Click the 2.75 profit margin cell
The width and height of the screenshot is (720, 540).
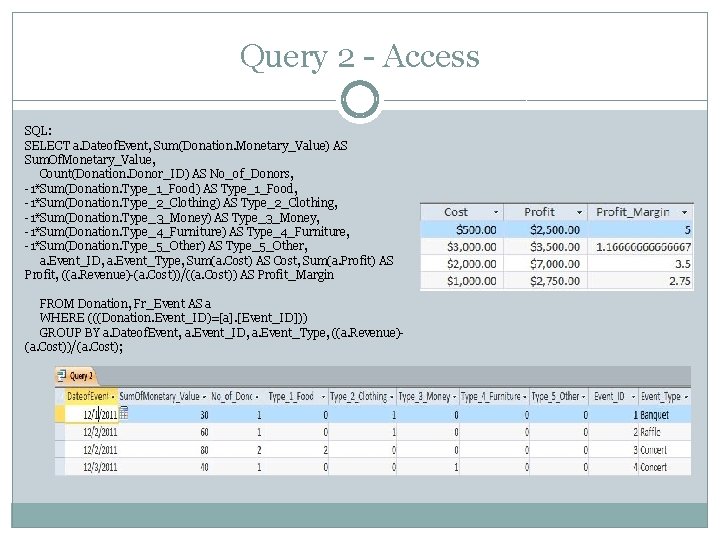click(x=641, y=281)
